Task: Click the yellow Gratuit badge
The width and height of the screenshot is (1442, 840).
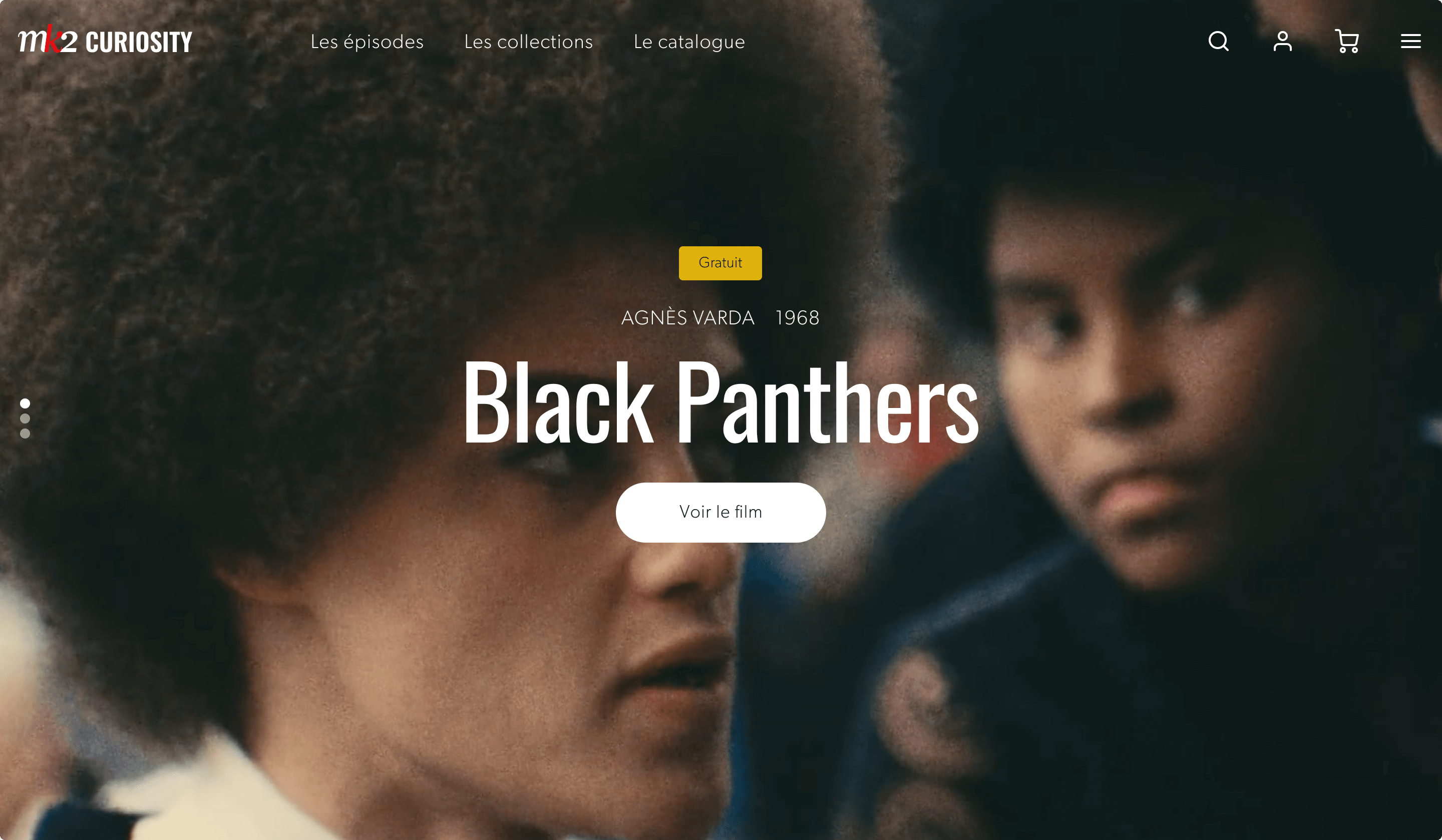Action: [x=720, y=263]
